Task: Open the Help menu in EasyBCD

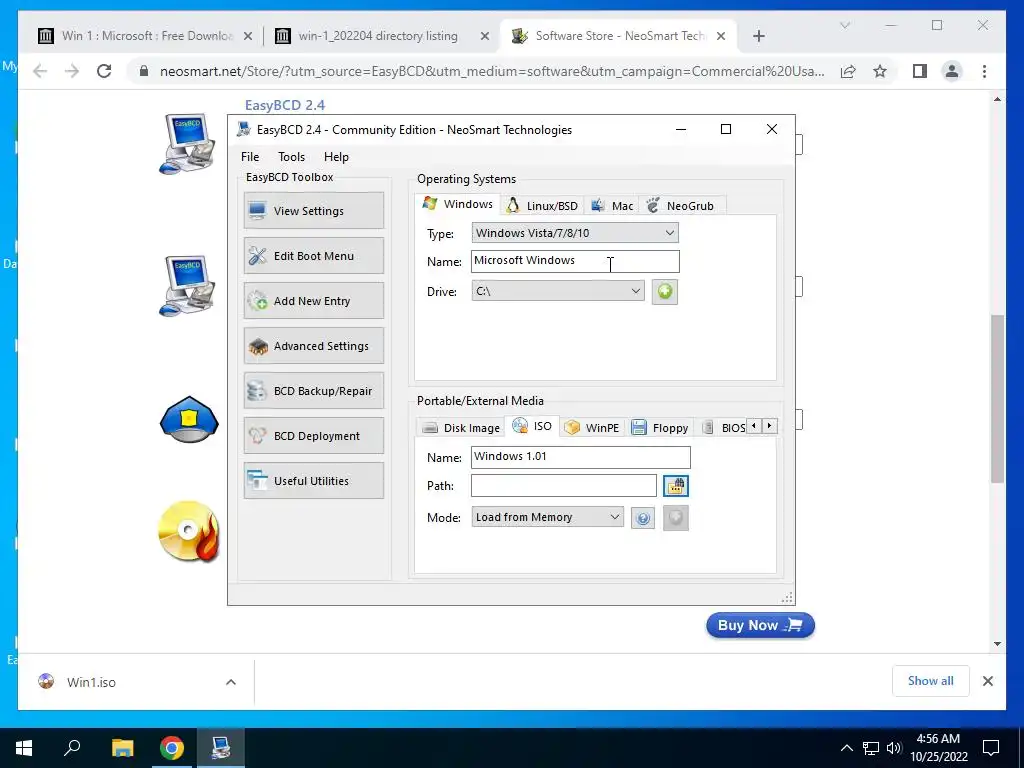Action: click(336, 157)
